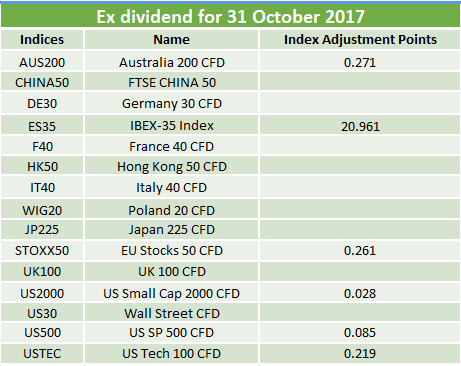Screen dimensions: 461x366
Task: Click the USTEC index cell
Action: point(42,353)
